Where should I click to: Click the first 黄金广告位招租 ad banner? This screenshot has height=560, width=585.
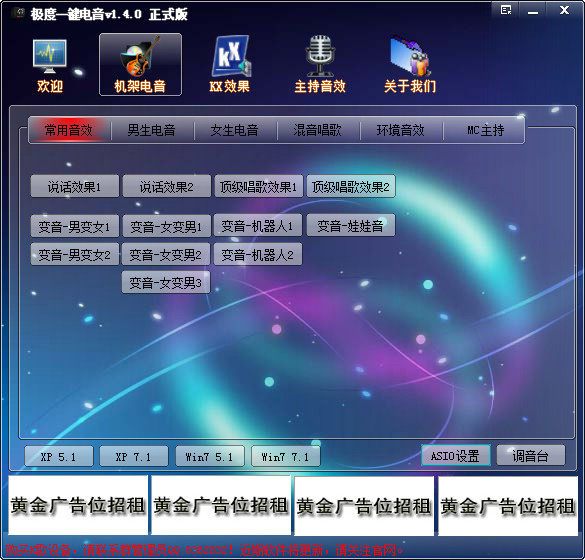78,505
